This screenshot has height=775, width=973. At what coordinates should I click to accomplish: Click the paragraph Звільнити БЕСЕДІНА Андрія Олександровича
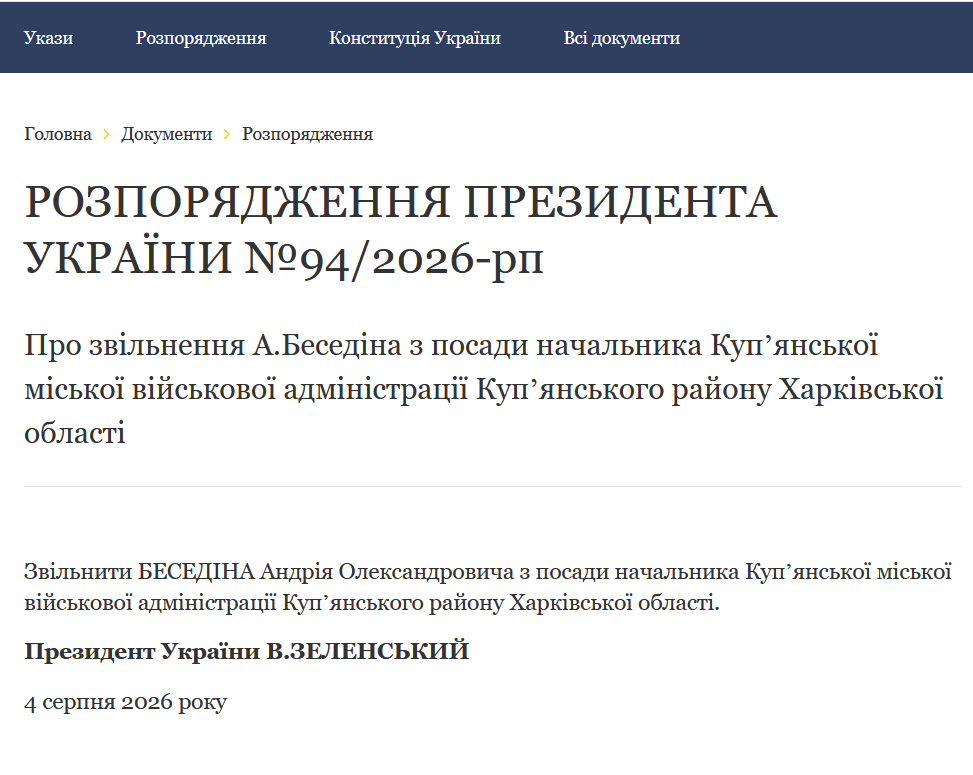point(488,587)
